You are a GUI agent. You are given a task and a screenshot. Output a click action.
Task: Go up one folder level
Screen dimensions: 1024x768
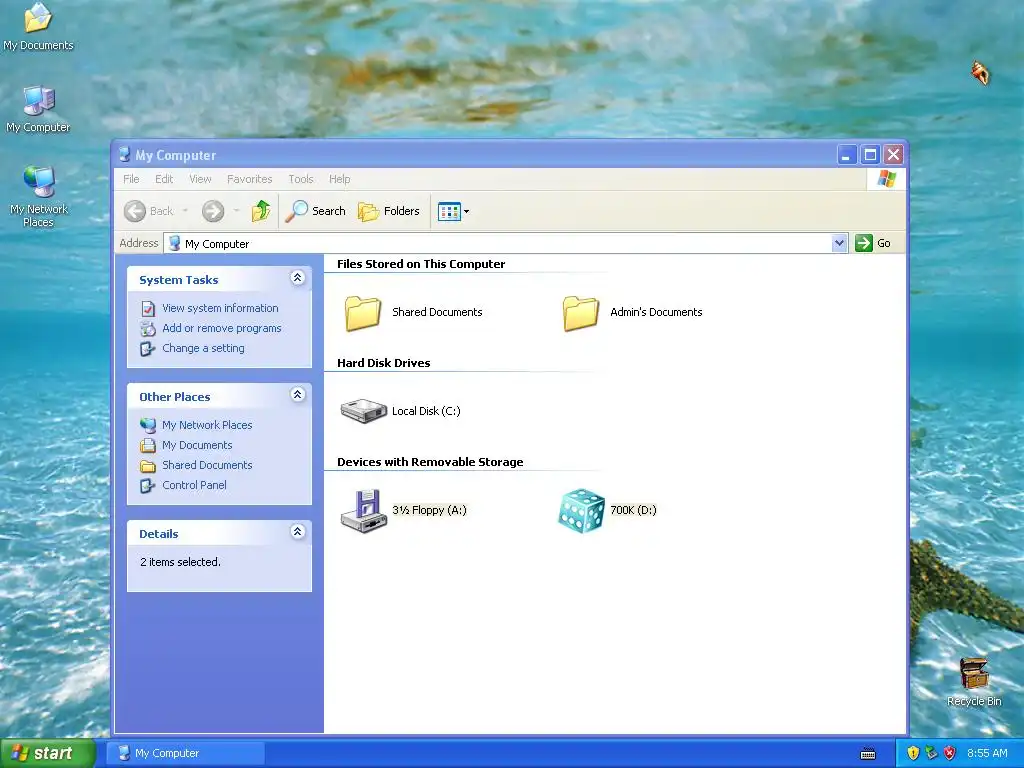tap(261, 211)
